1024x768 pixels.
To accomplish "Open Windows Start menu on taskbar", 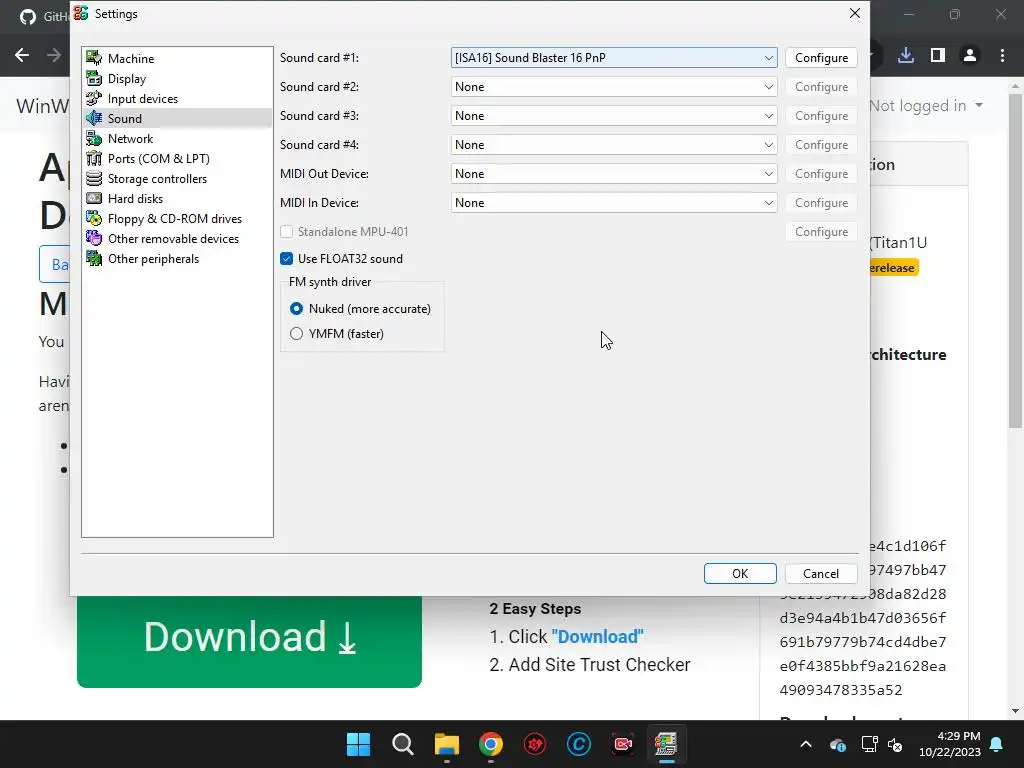I will (358, 744).
